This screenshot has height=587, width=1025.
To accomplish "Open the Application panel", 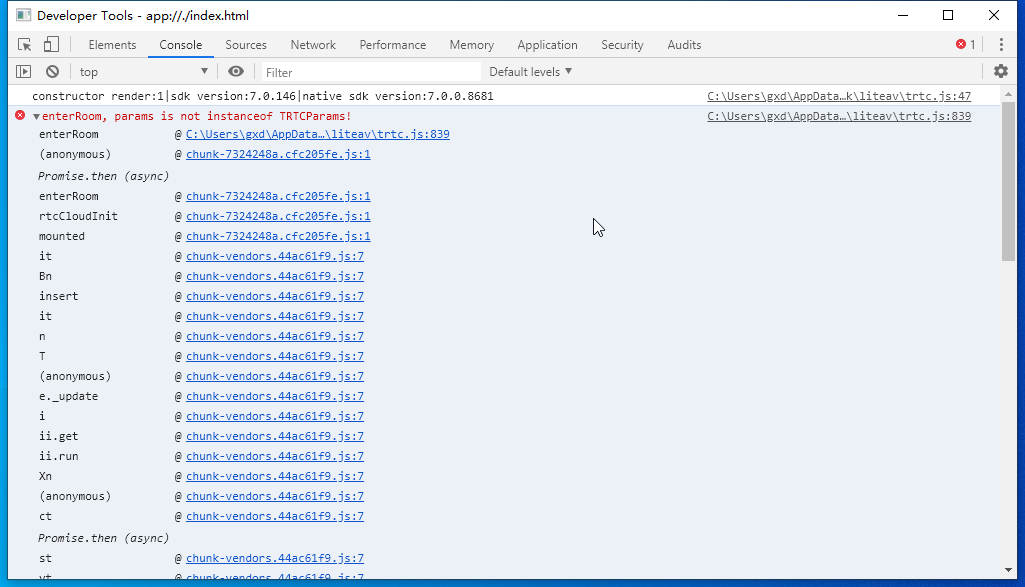I will [x=547, y=44].
